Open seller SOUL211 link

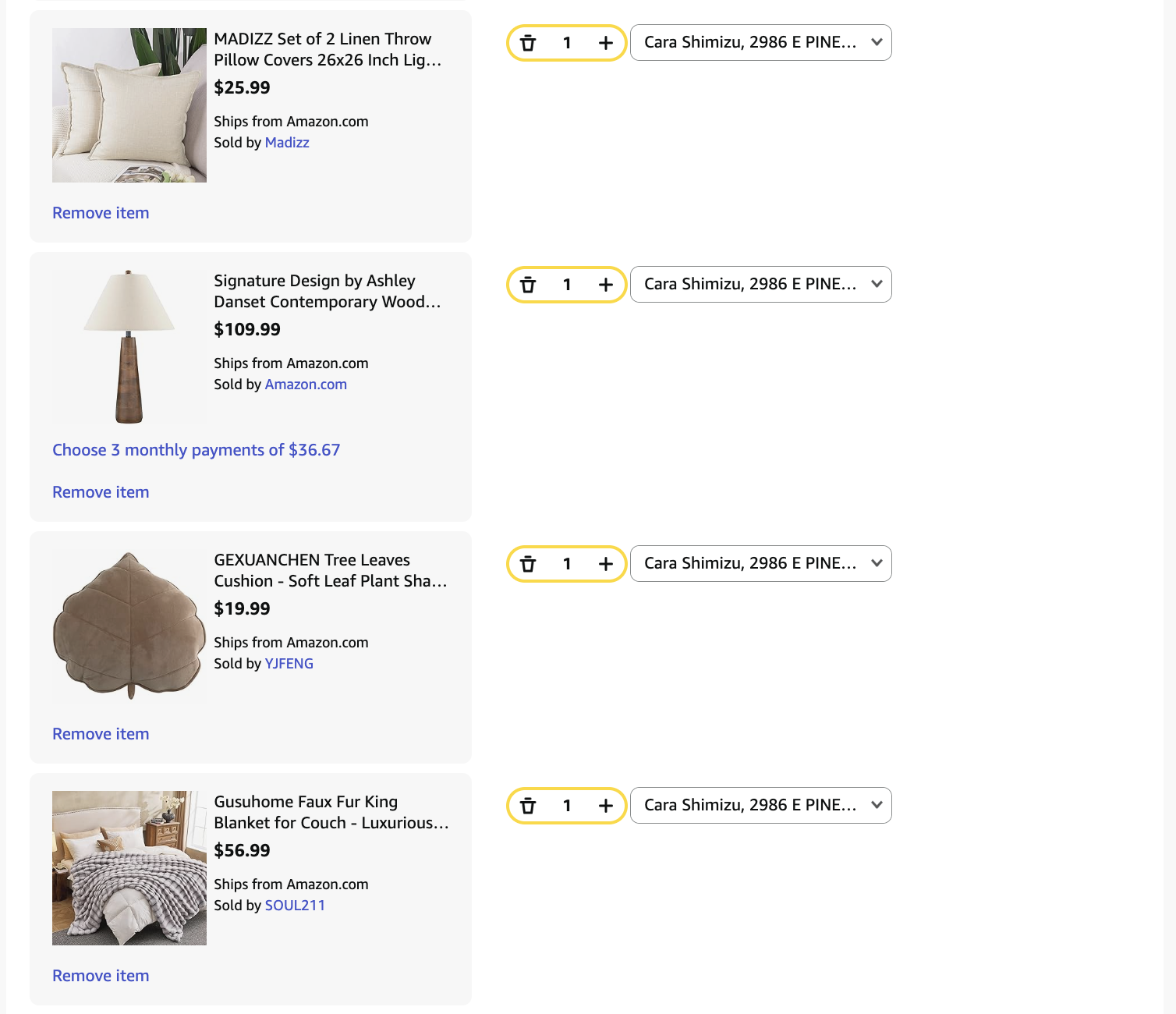(x=295, y=906)
